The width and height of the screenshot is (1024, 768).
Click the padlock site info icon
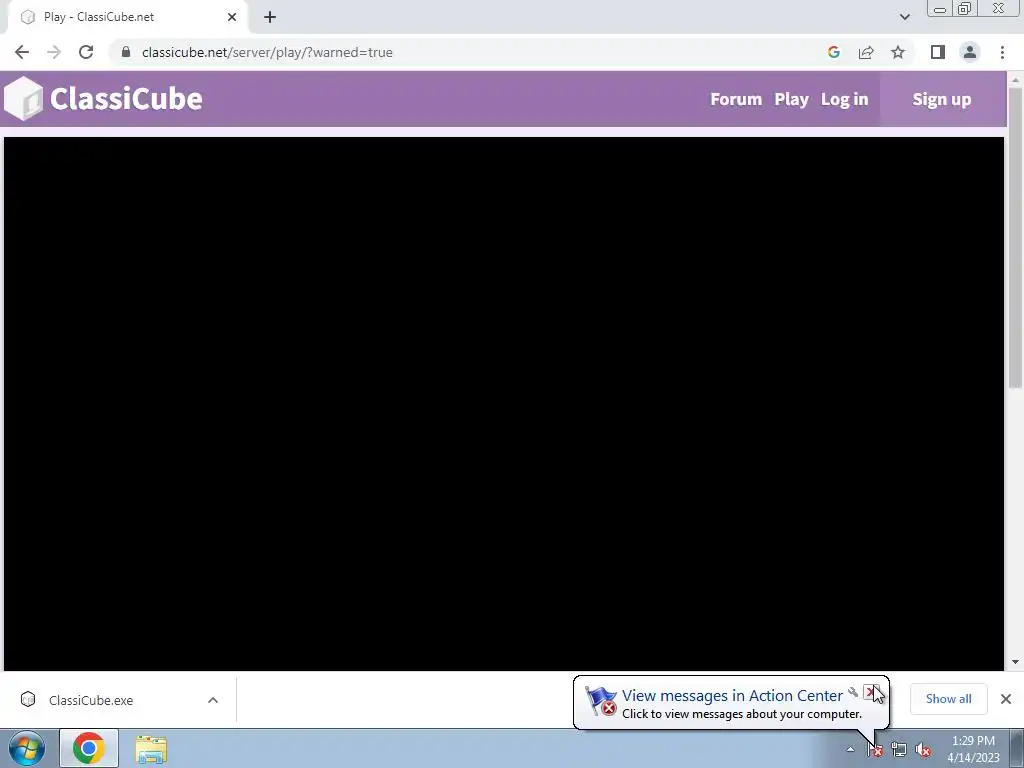pos(126,52)
